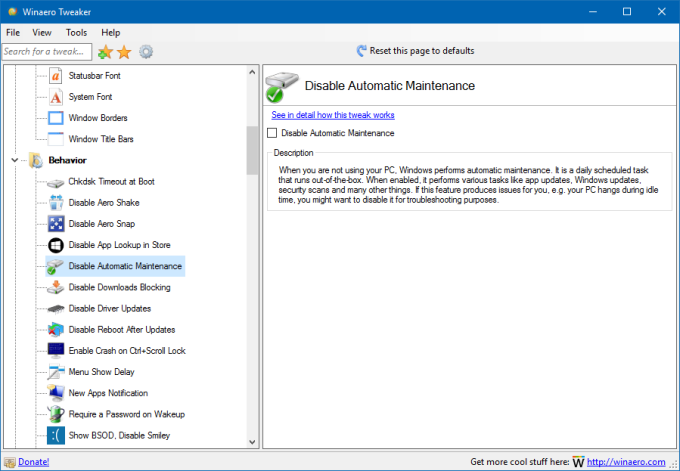The height and width of the screenshot is (471, 680).
Task: Click the green plus star bookmark icon
Action: [105, 51]
